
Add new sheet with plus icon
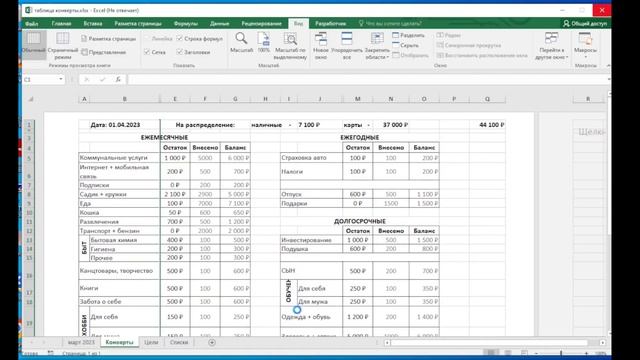tap(212, 342)
